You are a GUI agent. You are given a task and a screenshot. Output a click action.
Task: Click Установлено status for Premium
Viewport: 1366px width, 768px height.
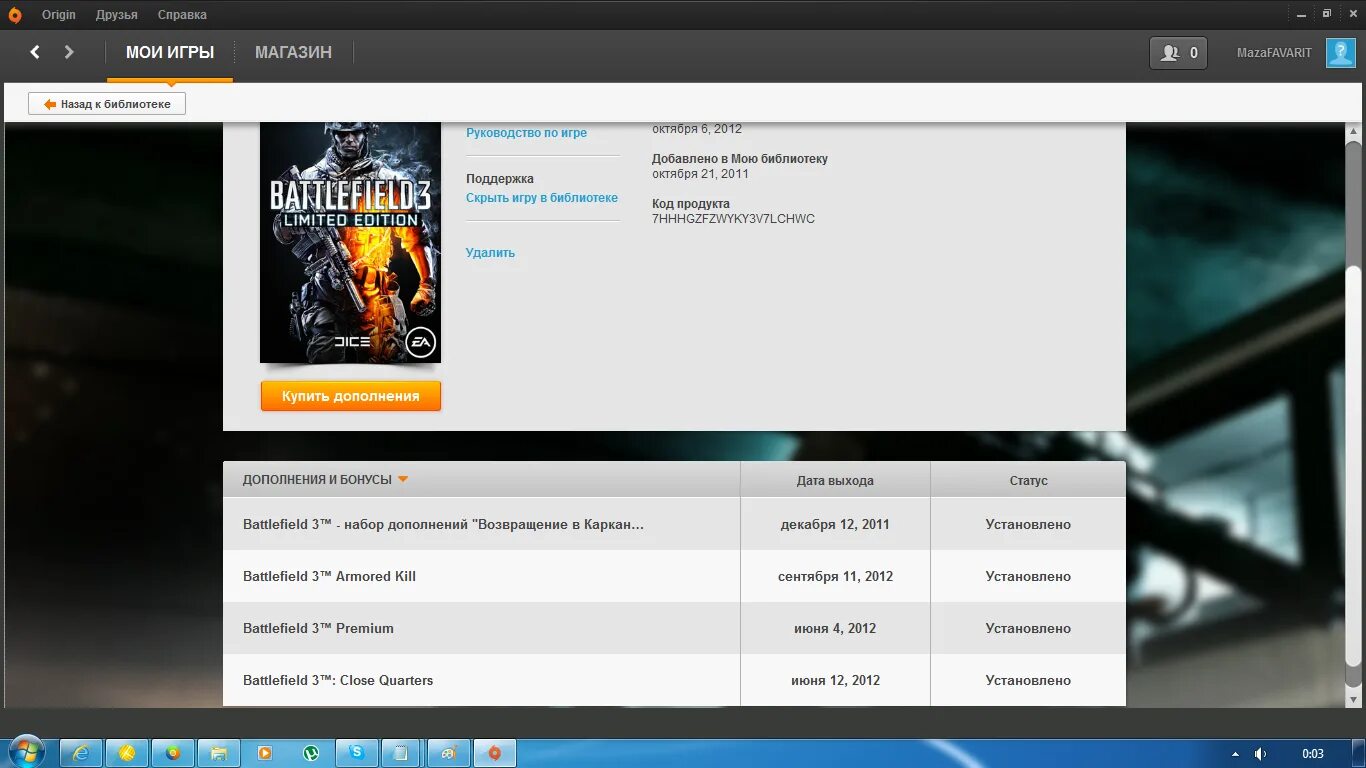coord(1028,628)
